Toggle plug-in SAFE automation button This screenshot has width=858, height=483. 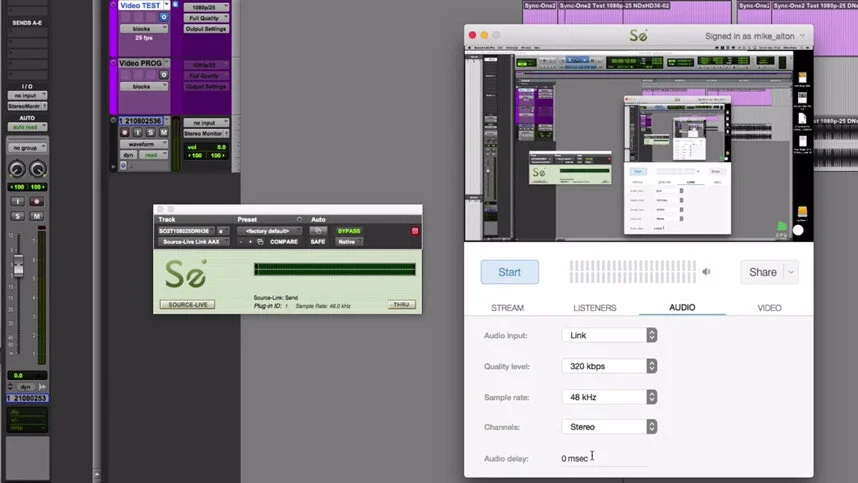[x=318, y=242]
